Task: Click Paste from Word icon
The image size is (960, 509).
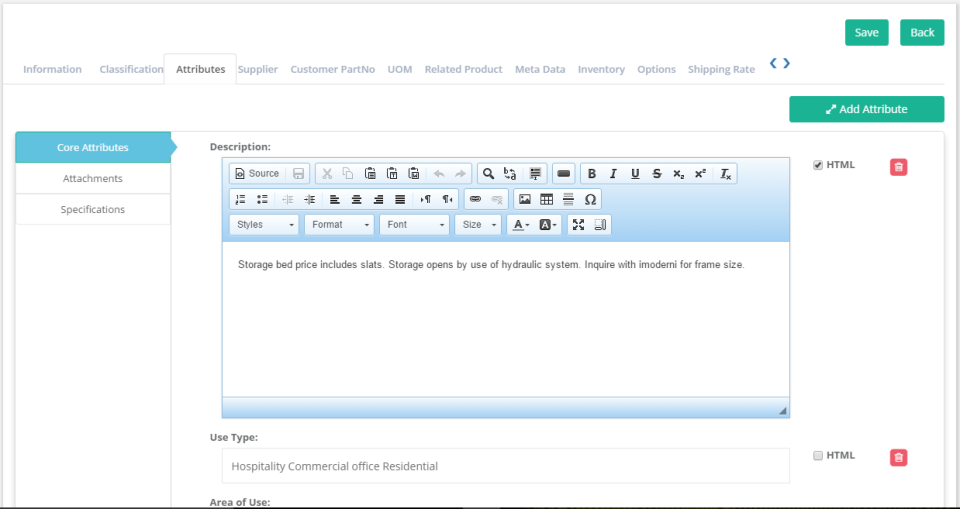Action: click(x=414, y=173)
